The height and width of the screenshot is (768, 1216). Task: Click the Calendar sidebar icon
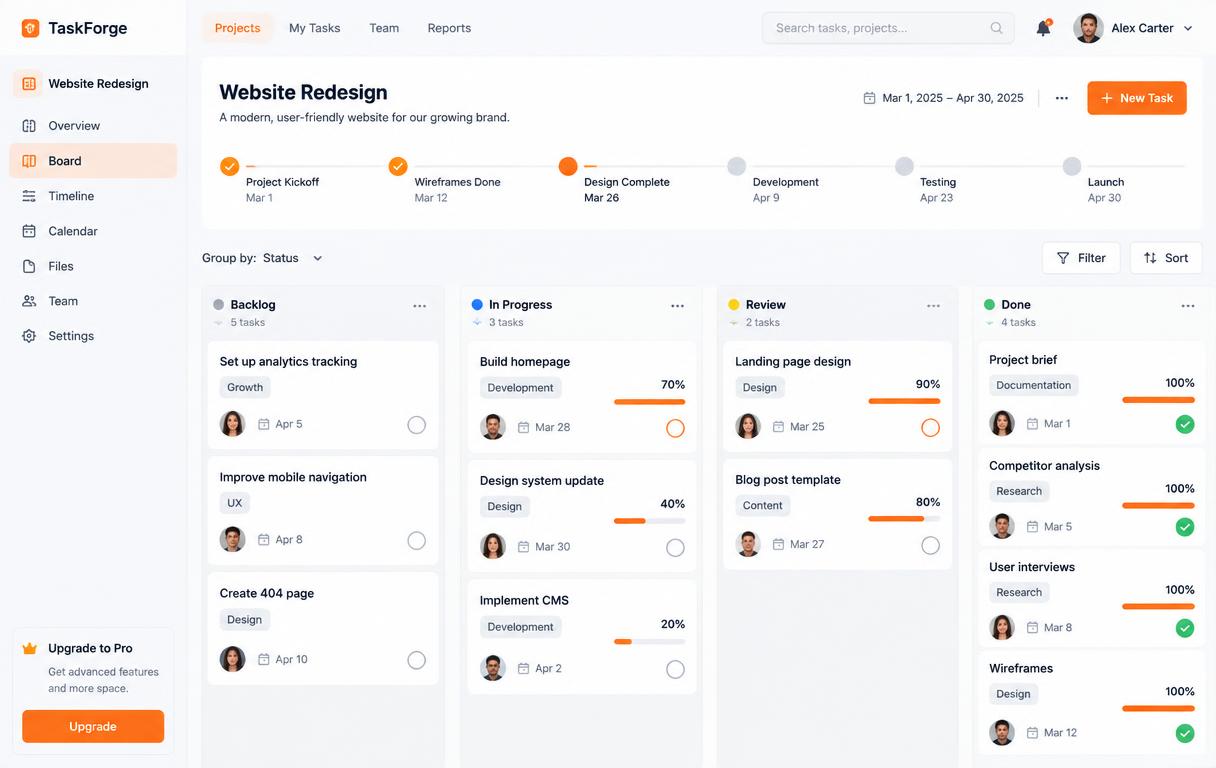29,231
